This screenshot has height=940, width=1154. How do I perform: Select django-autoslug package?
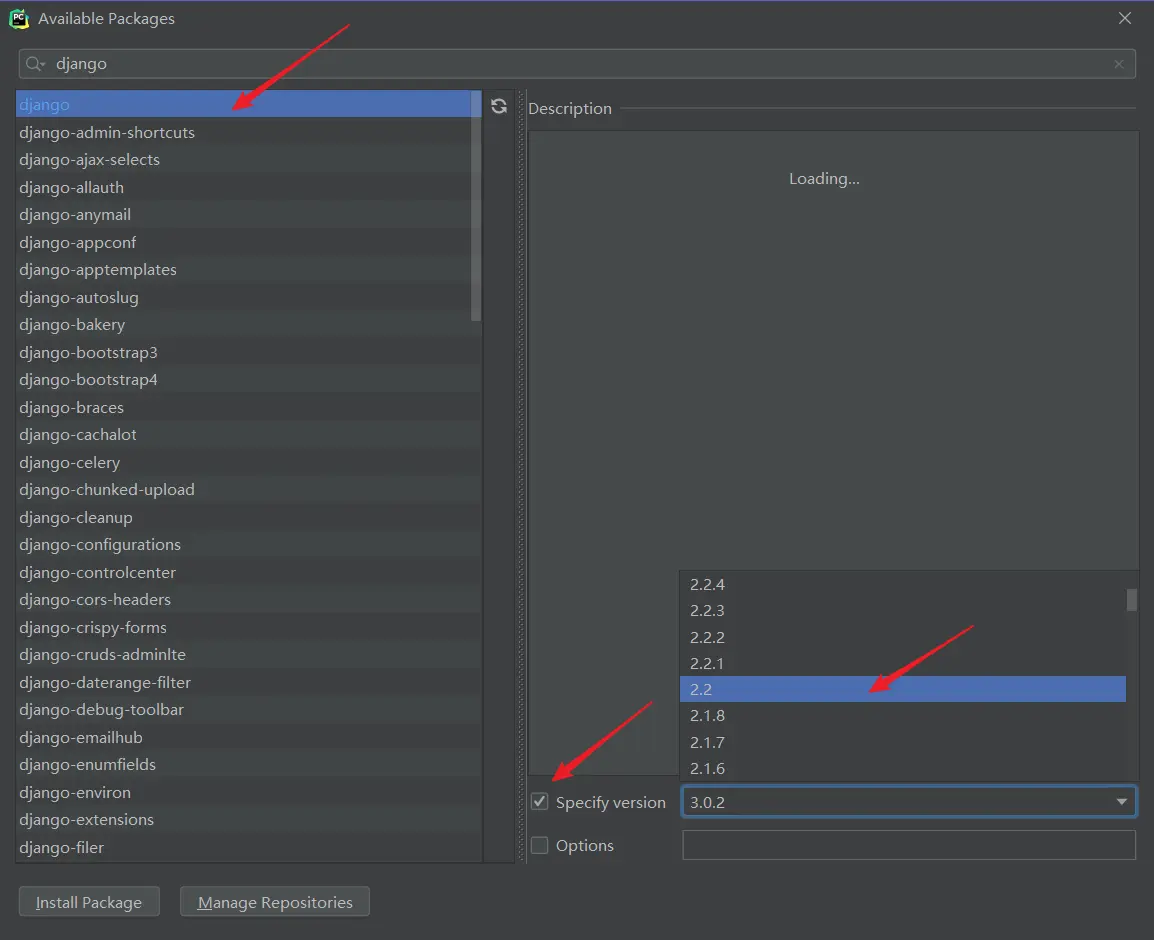248,298
